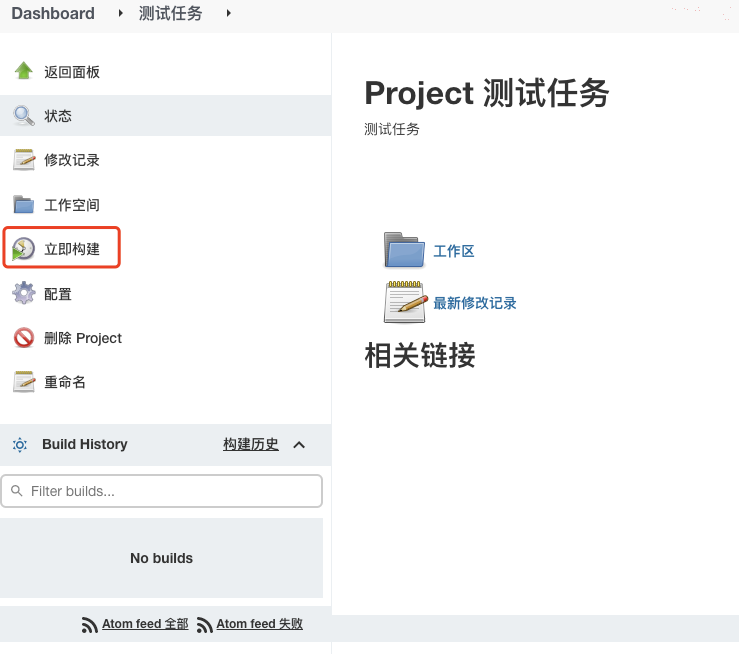Viewport: 739px width, 654px height.
Task: Click the green up-arrow icon beside 返回面板
Action: point(24,71)
